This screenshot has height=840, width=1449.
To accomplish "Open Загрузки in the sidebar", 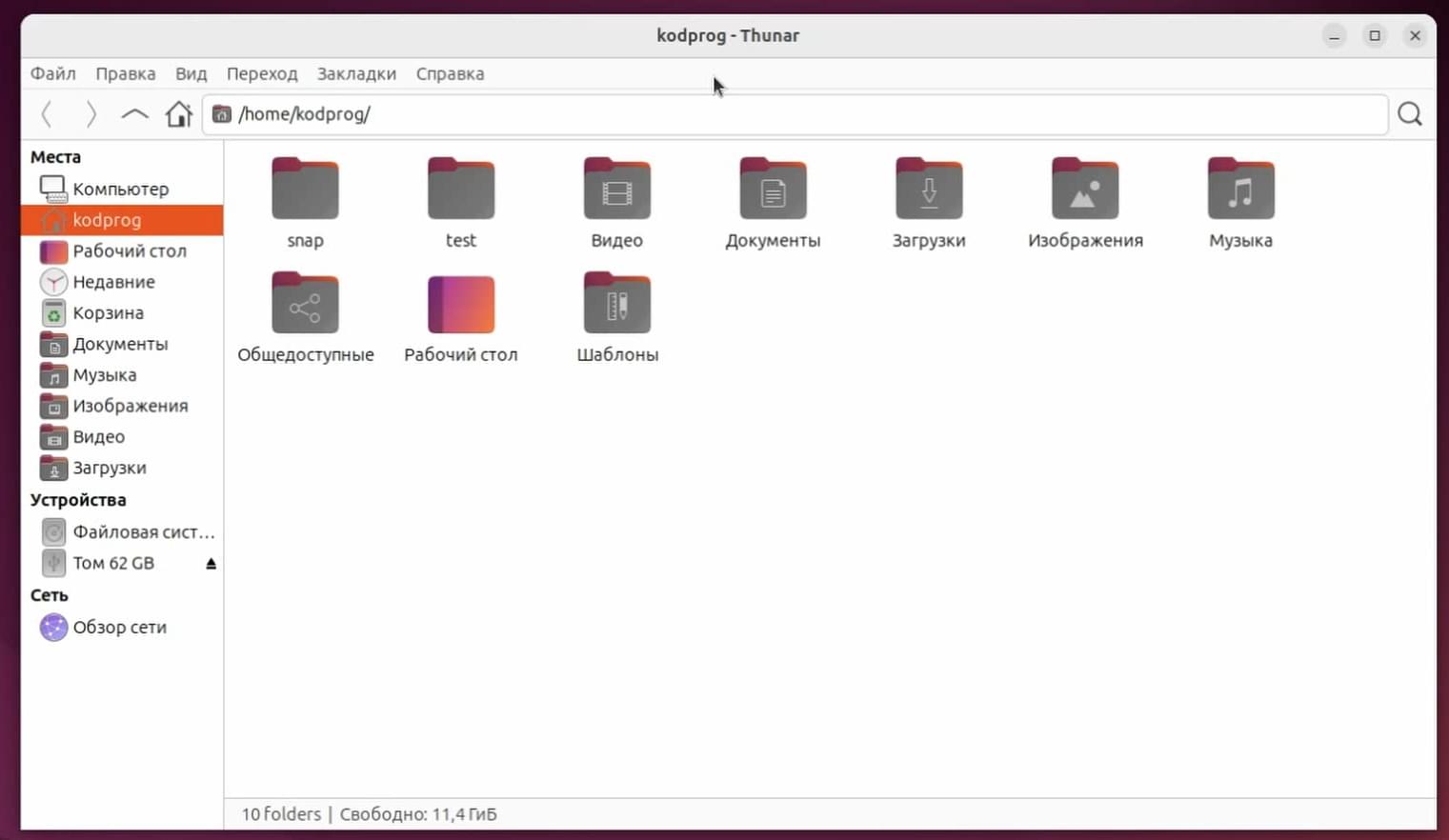I will (122, 468).
